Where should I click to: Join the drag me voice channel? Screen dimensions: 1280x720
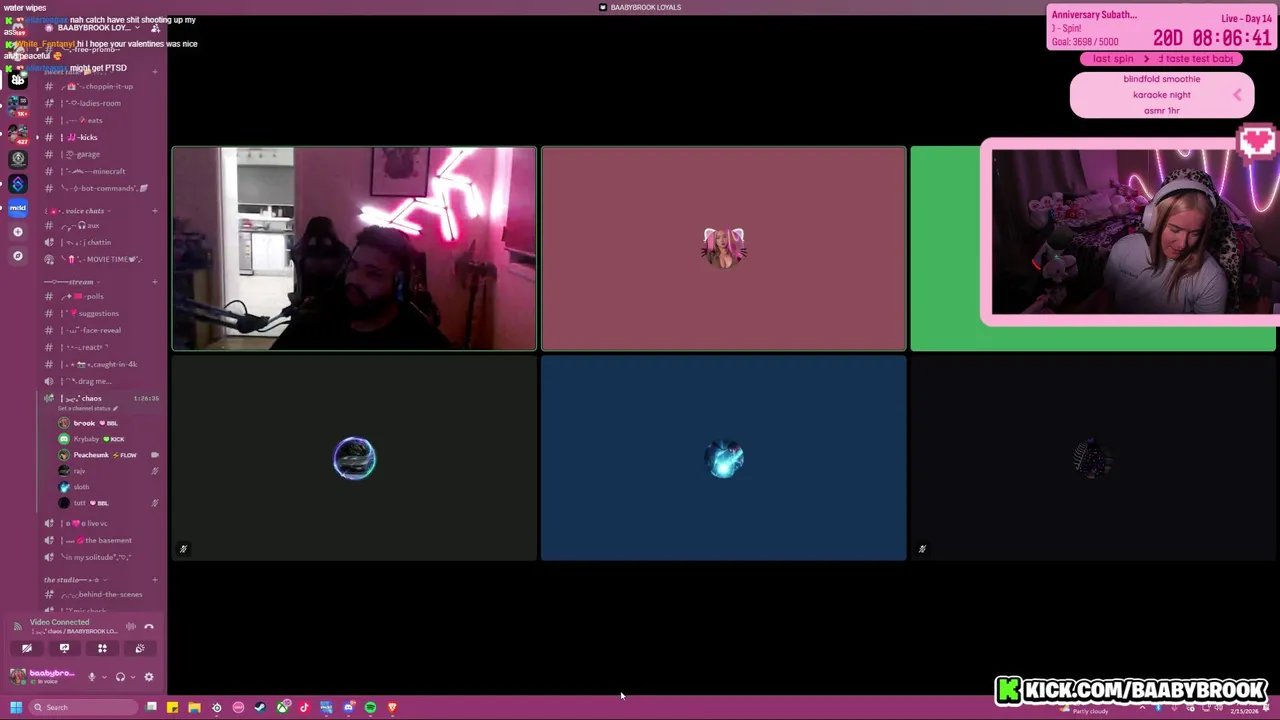[100, 381]
